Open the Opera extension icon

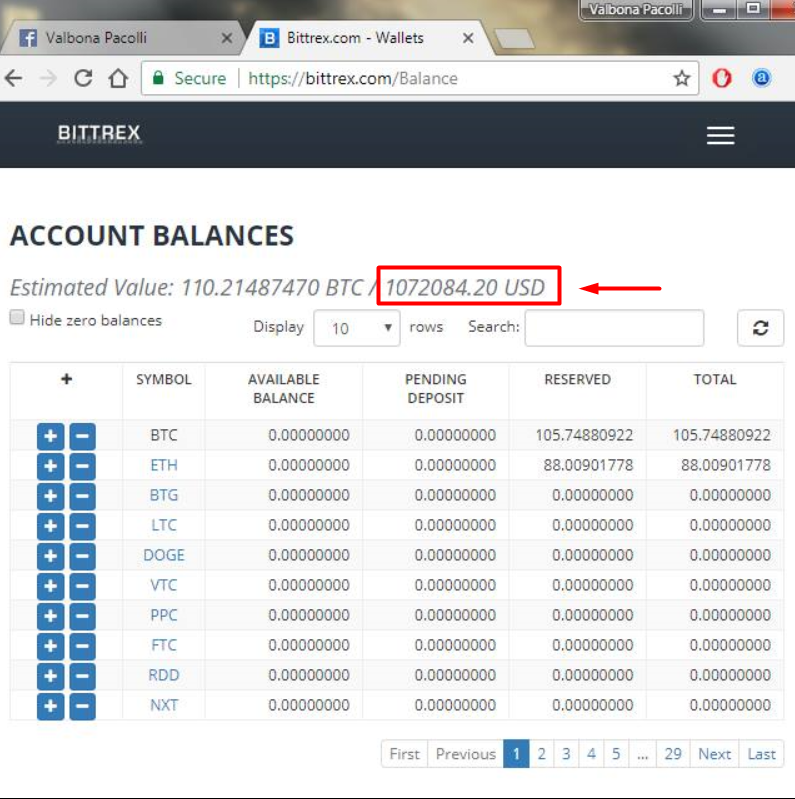tap(722, 78)
